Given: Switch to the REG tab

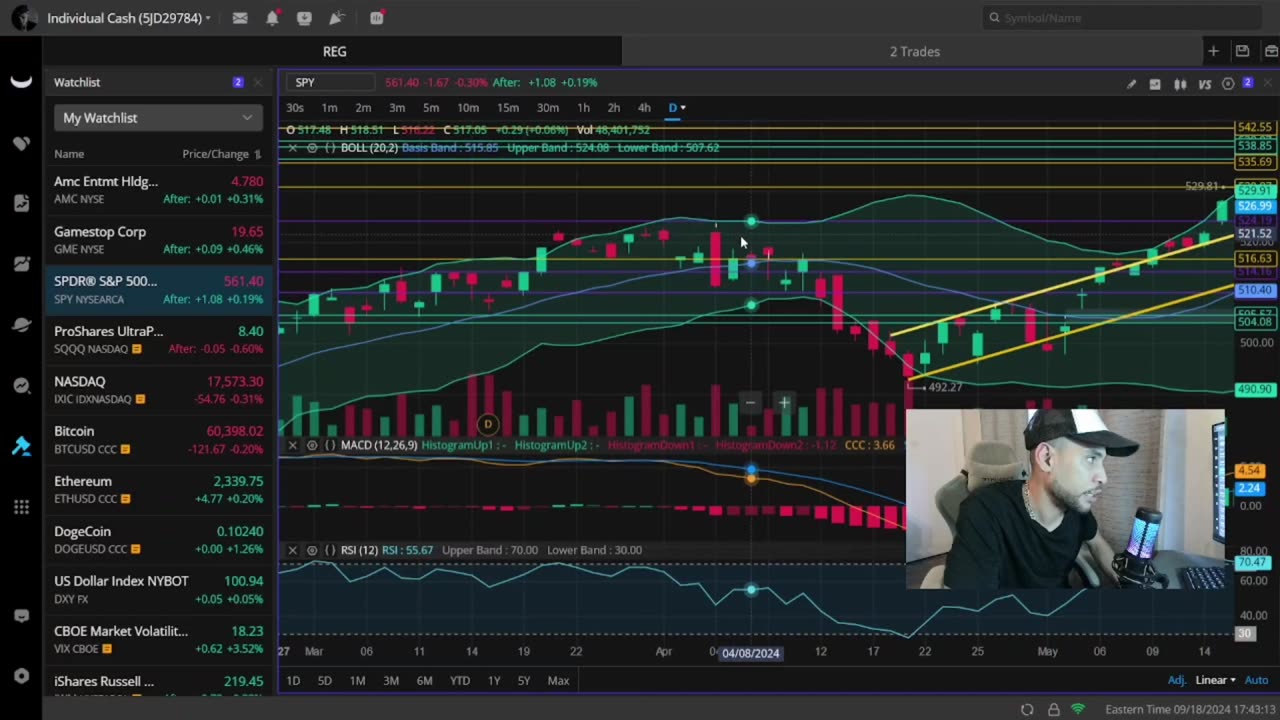Looking at the screenshot, I should pos(334,51).
